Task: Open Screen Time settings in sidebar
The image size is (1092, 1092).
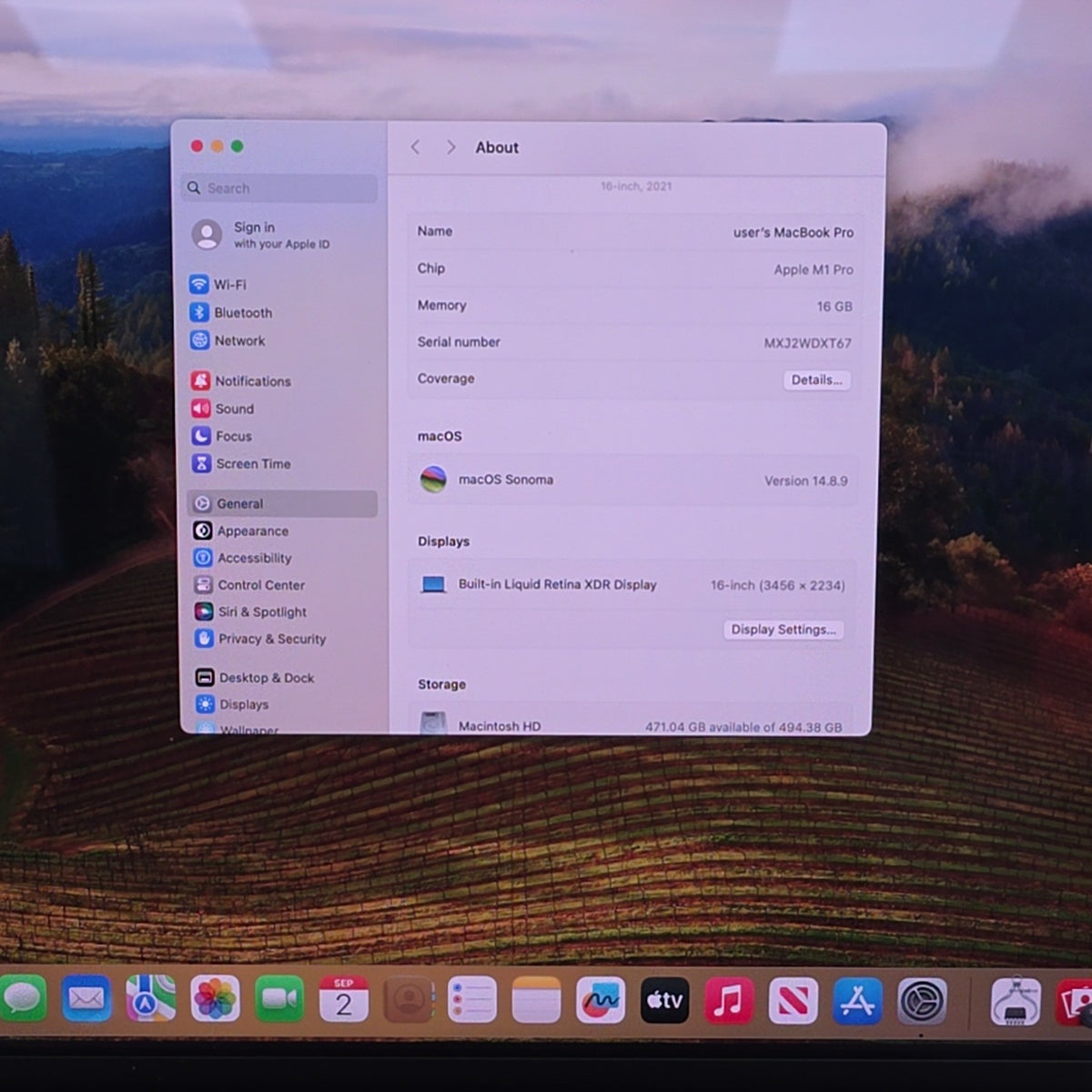Action: tap(242, 463)
